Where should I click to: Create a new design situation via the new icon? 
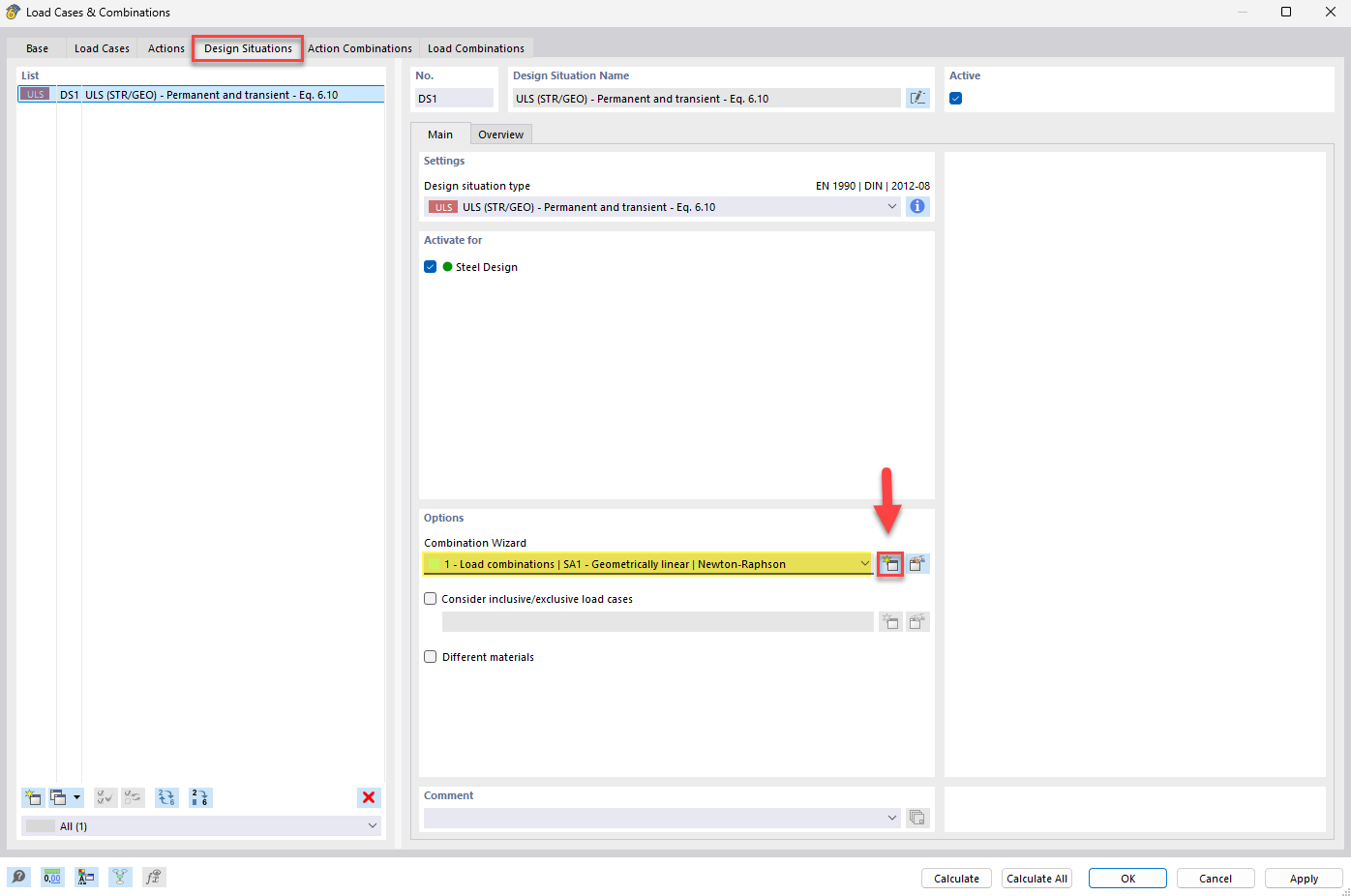(33, 797)
